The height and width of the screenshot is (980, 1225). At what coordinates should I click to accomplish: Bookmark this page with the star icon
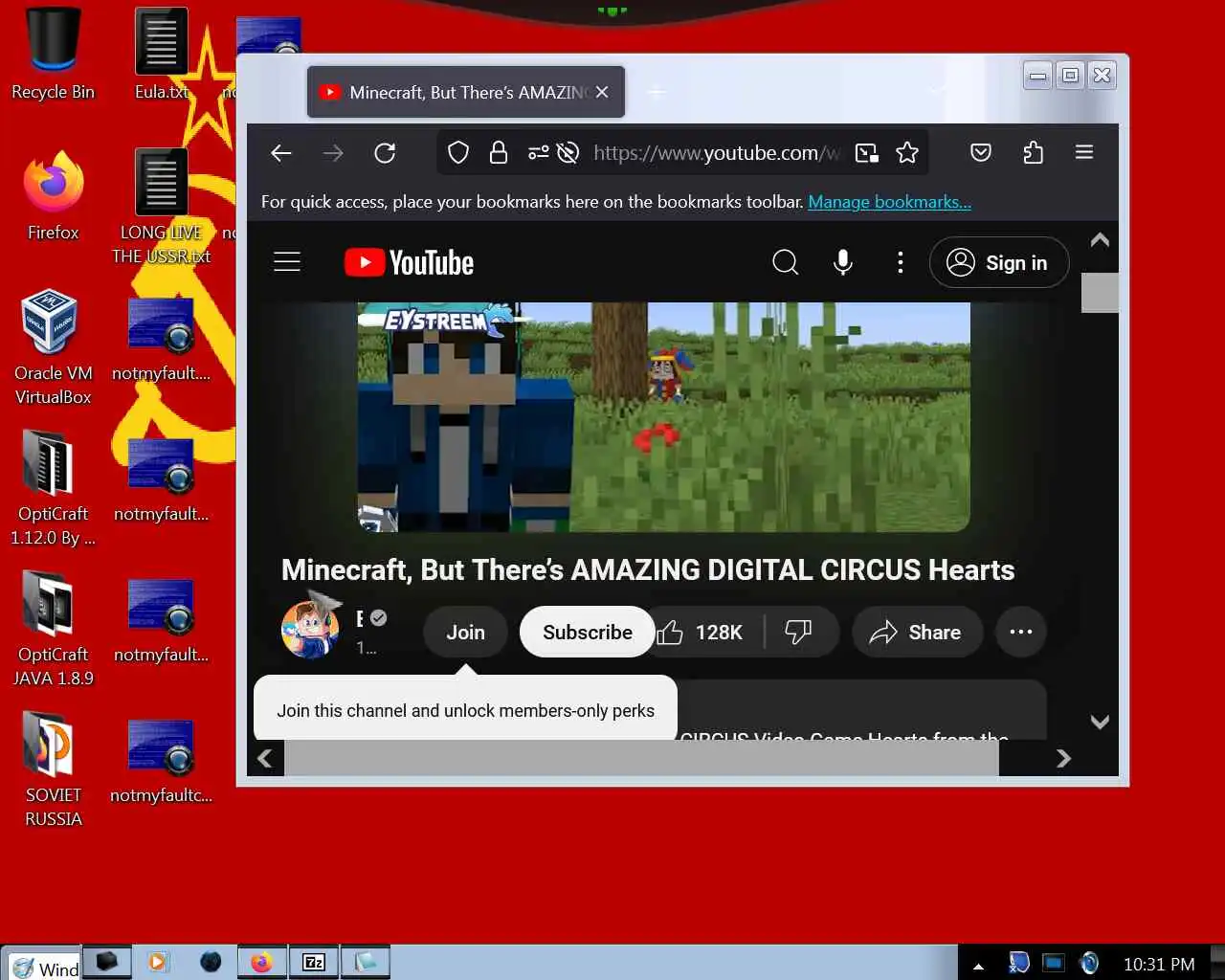[907, 153]
